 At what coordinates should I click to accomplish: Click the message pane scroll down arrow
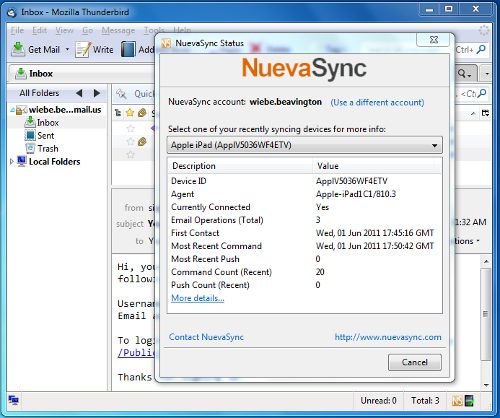pos(486,385)
